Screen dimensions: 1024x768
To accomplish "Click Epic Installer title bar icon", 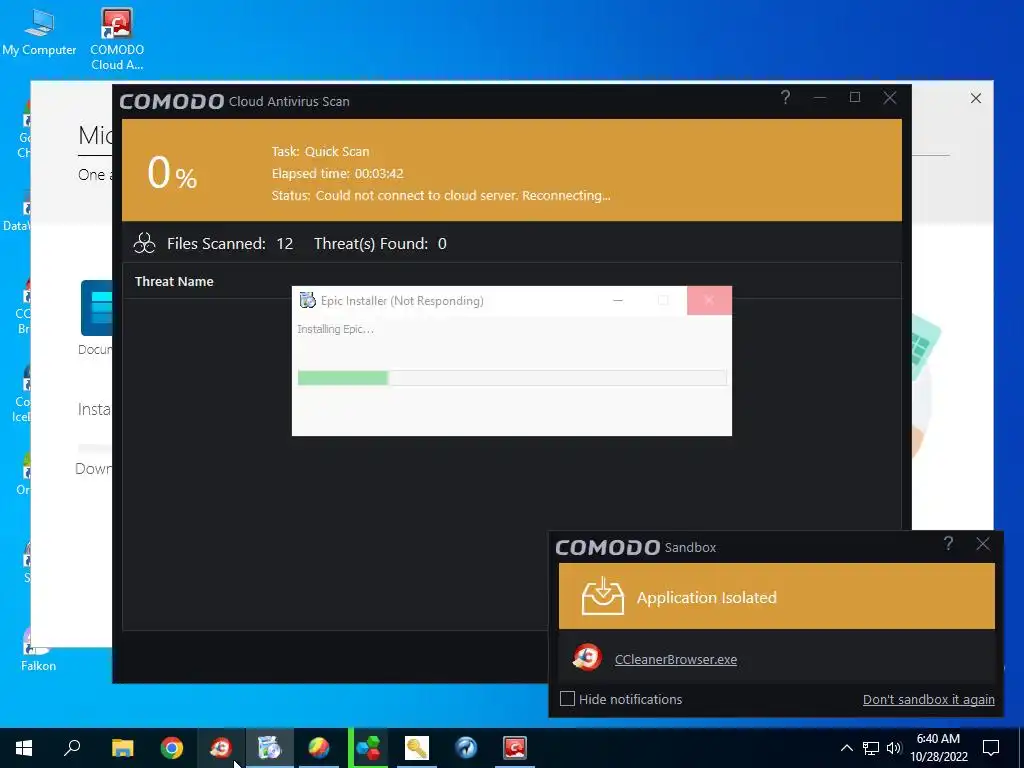I will point(307,300).
